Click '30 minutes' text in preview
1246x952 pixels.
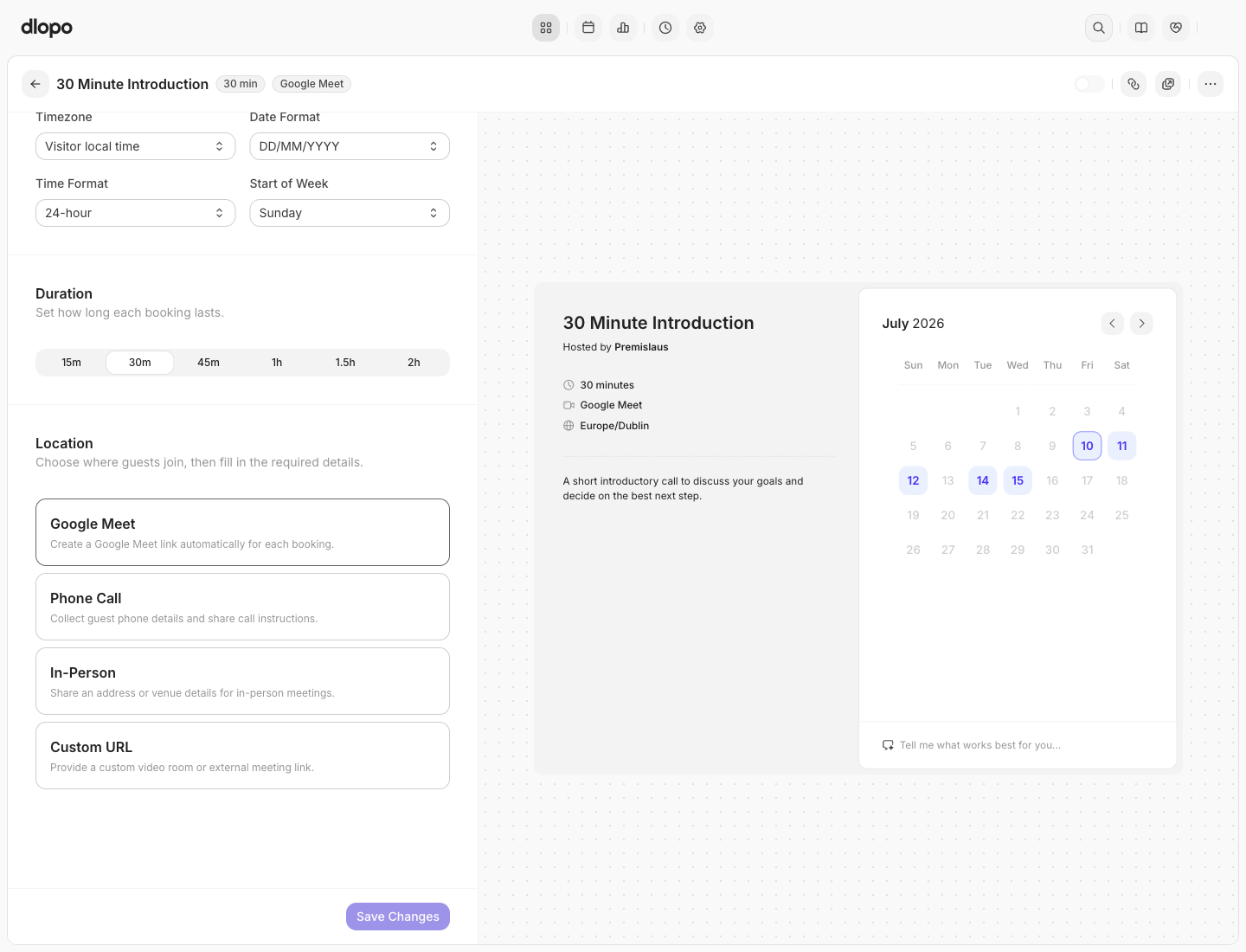(607, 385)
